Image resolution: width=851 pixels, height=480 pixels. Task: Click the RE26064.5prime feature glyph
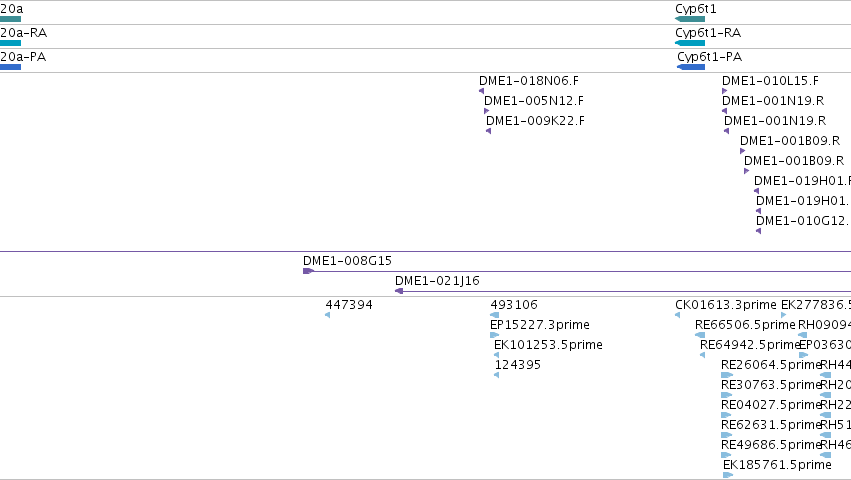point(727,375)
